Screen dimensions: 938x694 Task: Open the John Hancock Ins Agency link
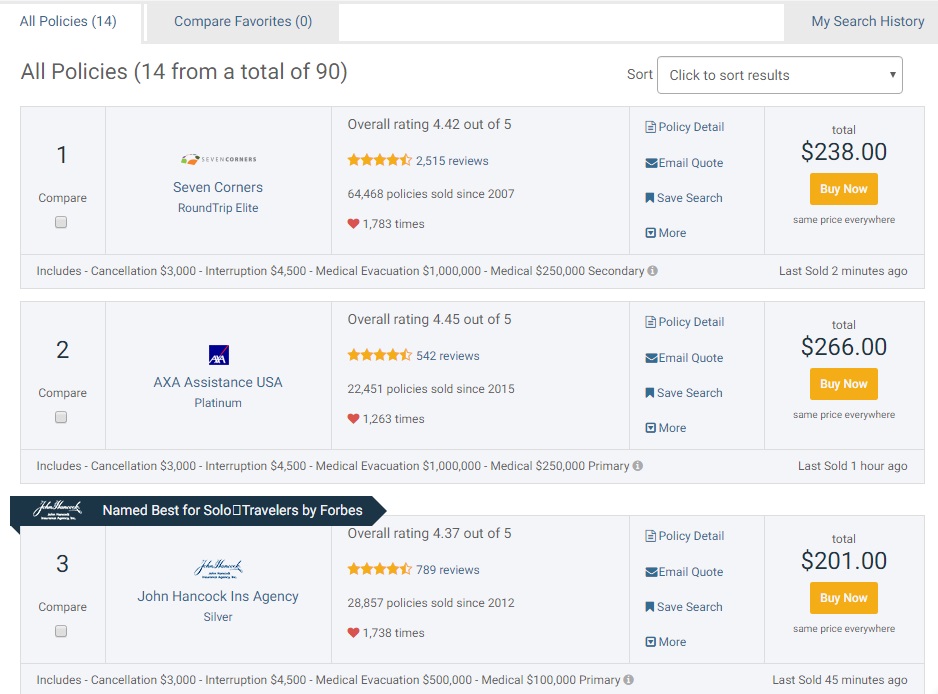coord(218,596)
